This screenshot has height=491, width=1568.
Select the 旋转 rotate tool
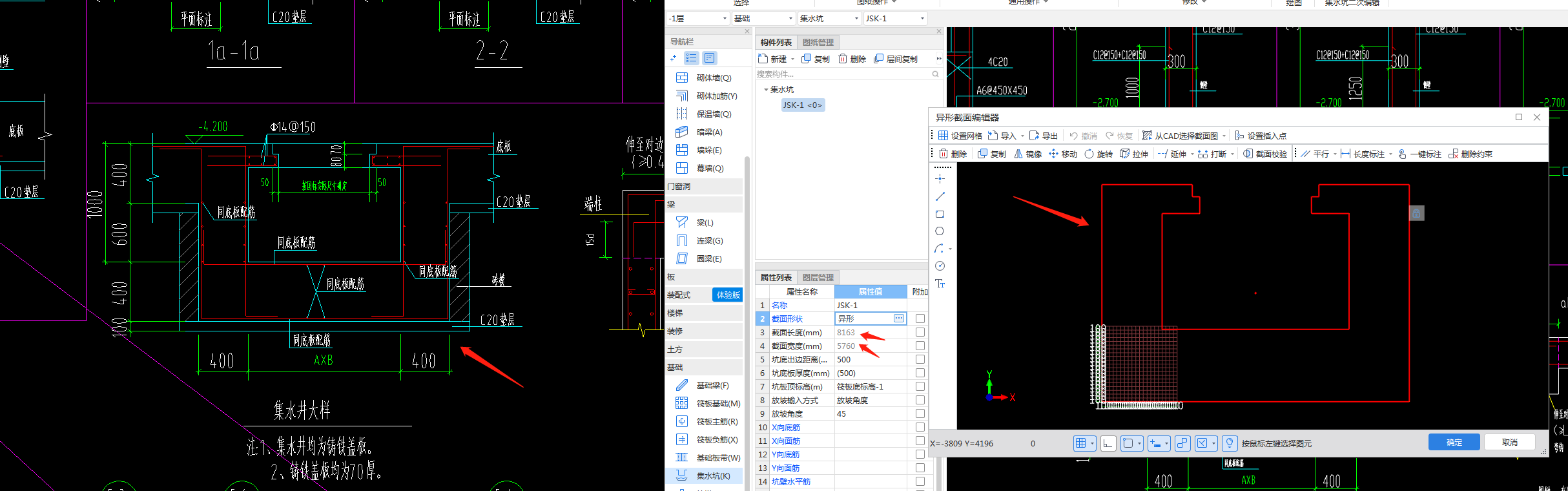(1099, 154)
